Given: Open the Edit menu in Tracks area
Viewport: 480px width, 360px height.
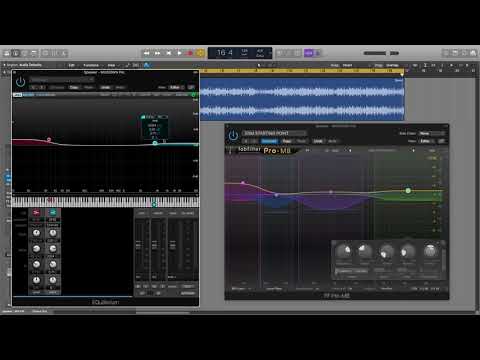Looking at the screenshot, I should (x=72, y=65).
